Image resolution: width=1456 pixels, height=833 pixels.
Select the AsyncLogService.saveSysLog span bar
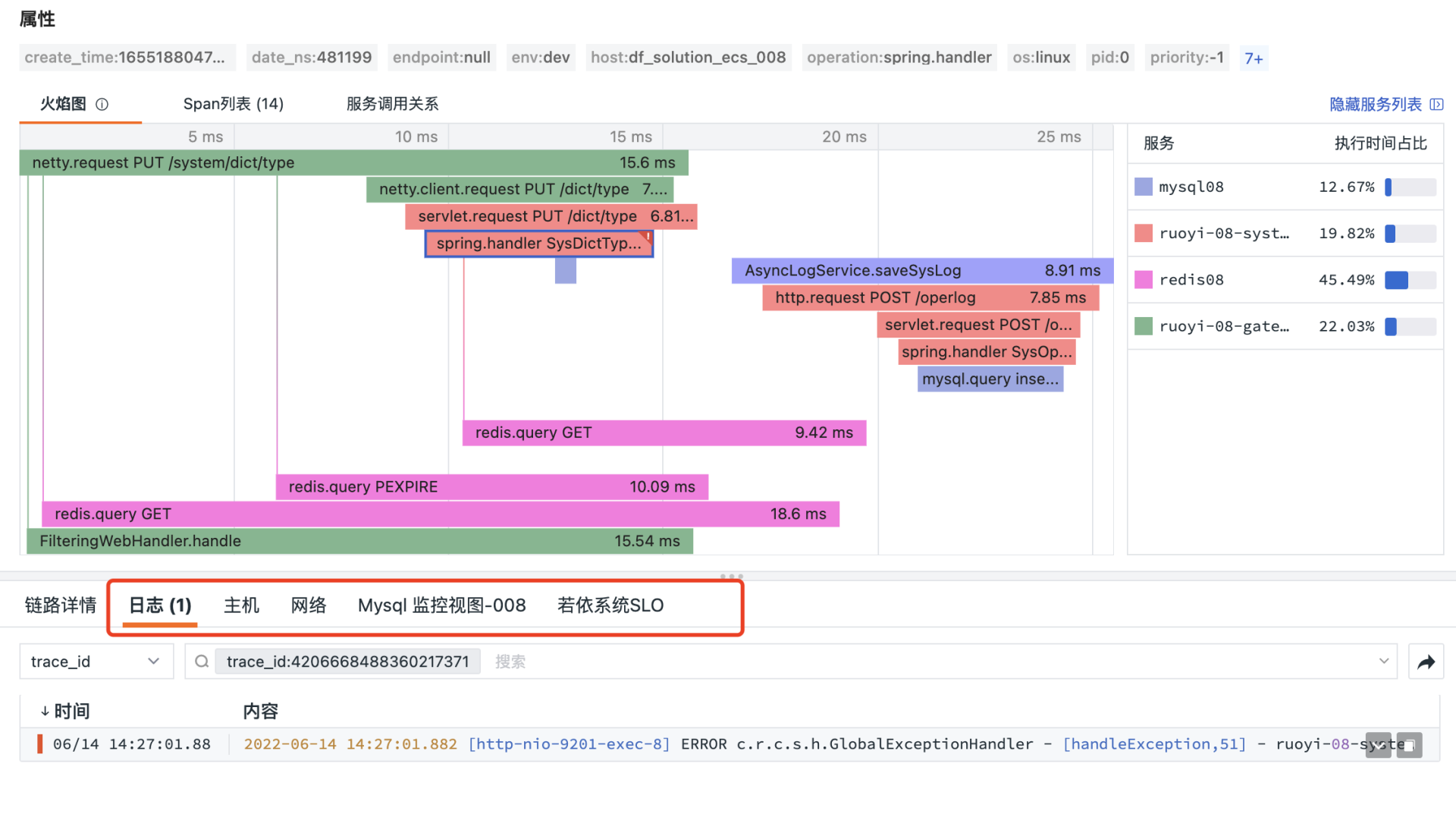click(921, 271)
